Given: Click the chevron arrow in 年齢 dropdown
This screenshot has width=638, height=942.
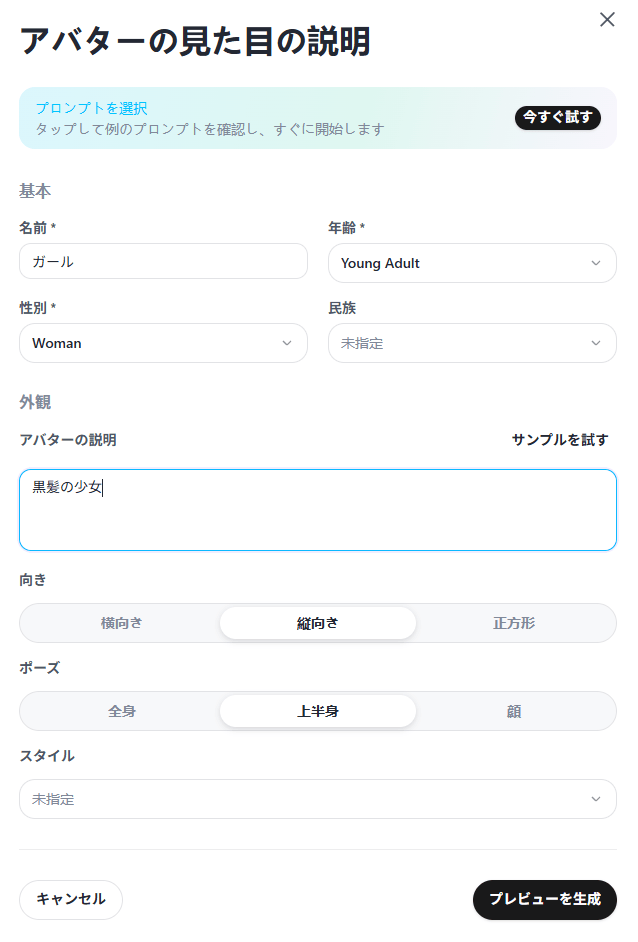Looking at the screenshot, I should 596,263.
